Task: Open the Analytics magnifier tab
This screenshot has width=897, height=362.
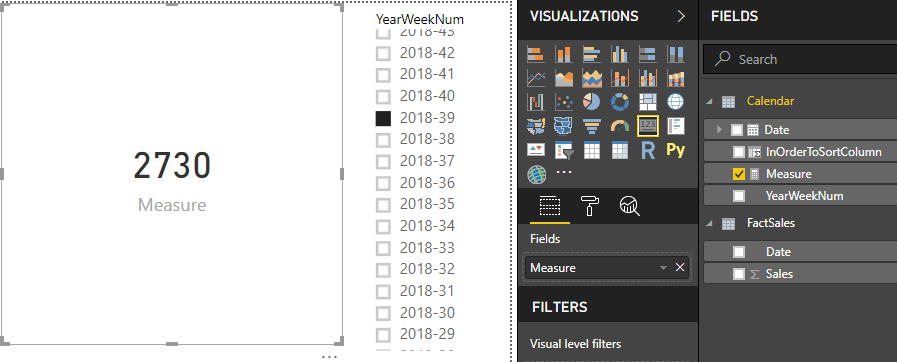Action: tap(629, 205)
